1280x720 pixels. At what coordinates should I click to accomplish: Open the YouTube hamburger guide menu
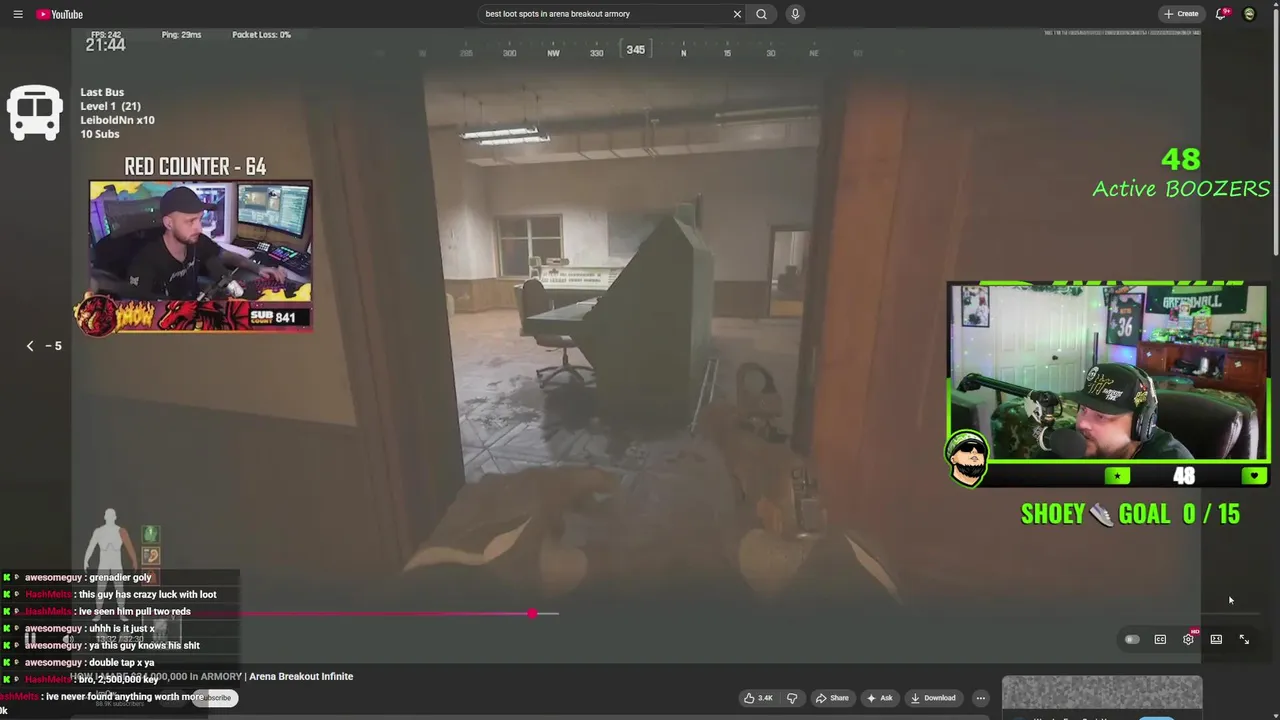tap(17, 14)
